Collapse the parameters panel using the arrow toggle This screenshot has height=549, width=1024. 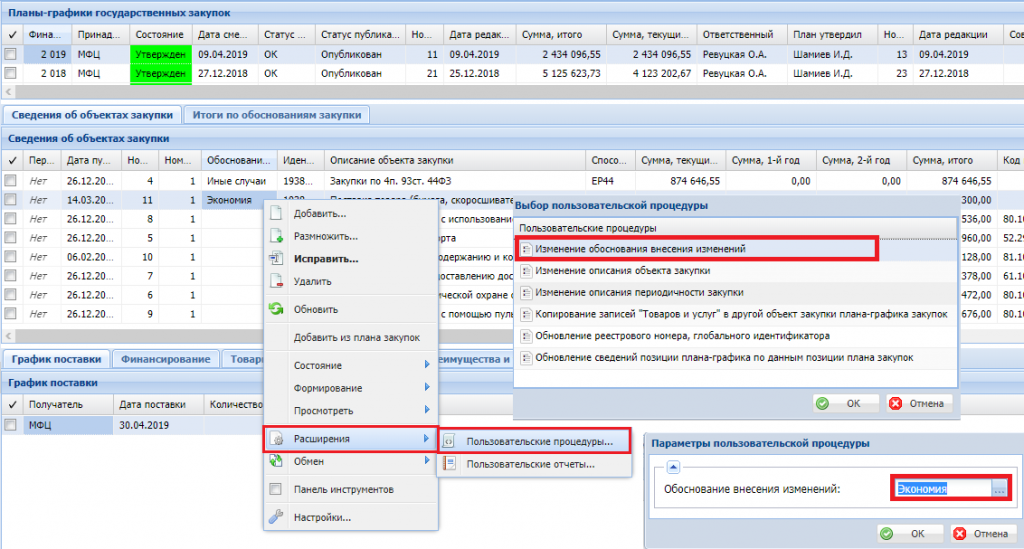point(673,466)
